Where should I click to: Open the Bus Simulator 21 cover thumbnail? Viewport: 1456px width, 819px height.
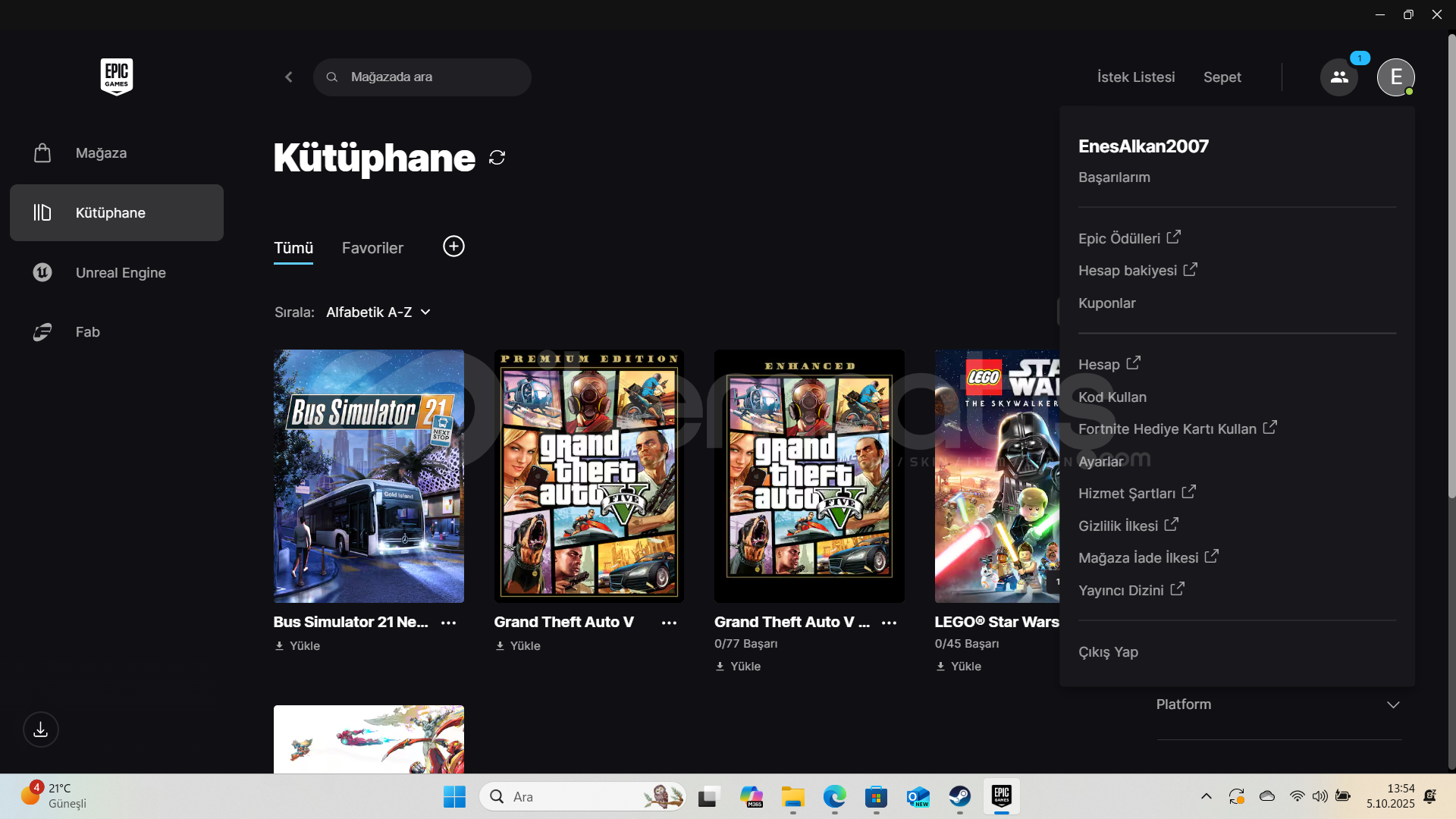pos(369,476)
